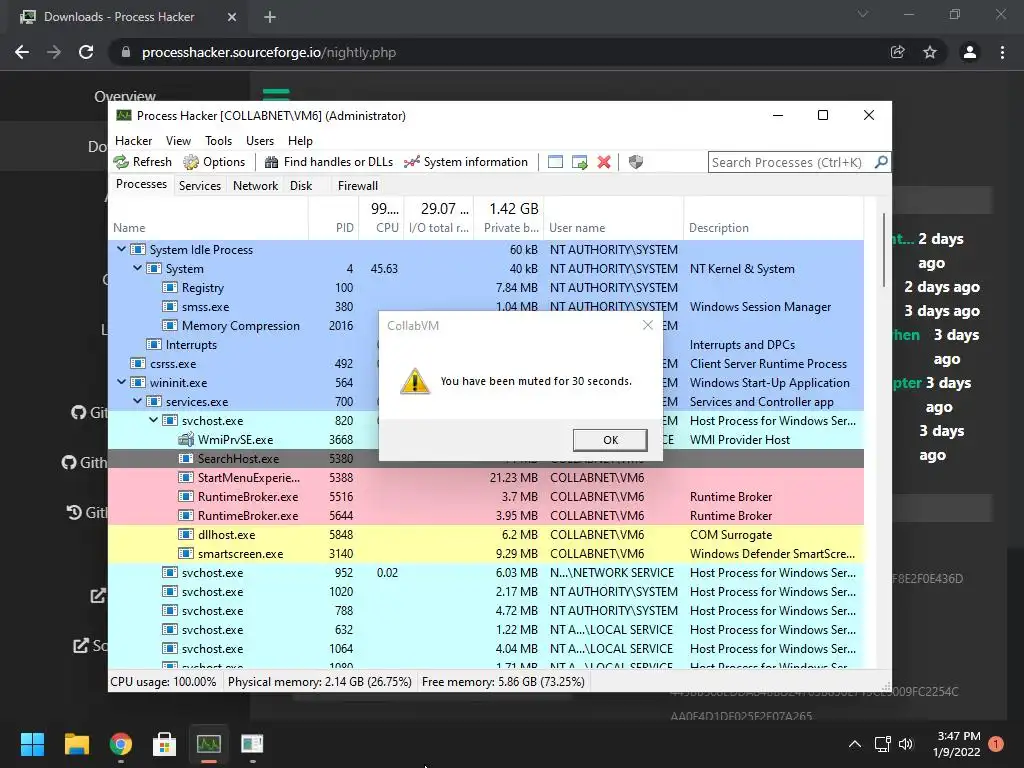Select csrss.exe process icon
1024x768 pixels.
point(138,363)
